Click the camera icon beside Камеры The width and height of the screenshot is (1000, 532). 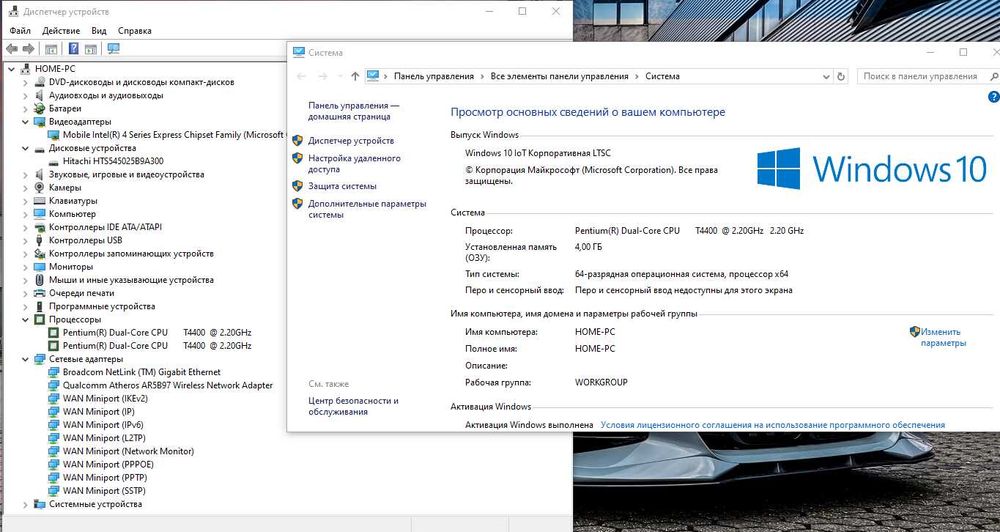coord(40,188)
